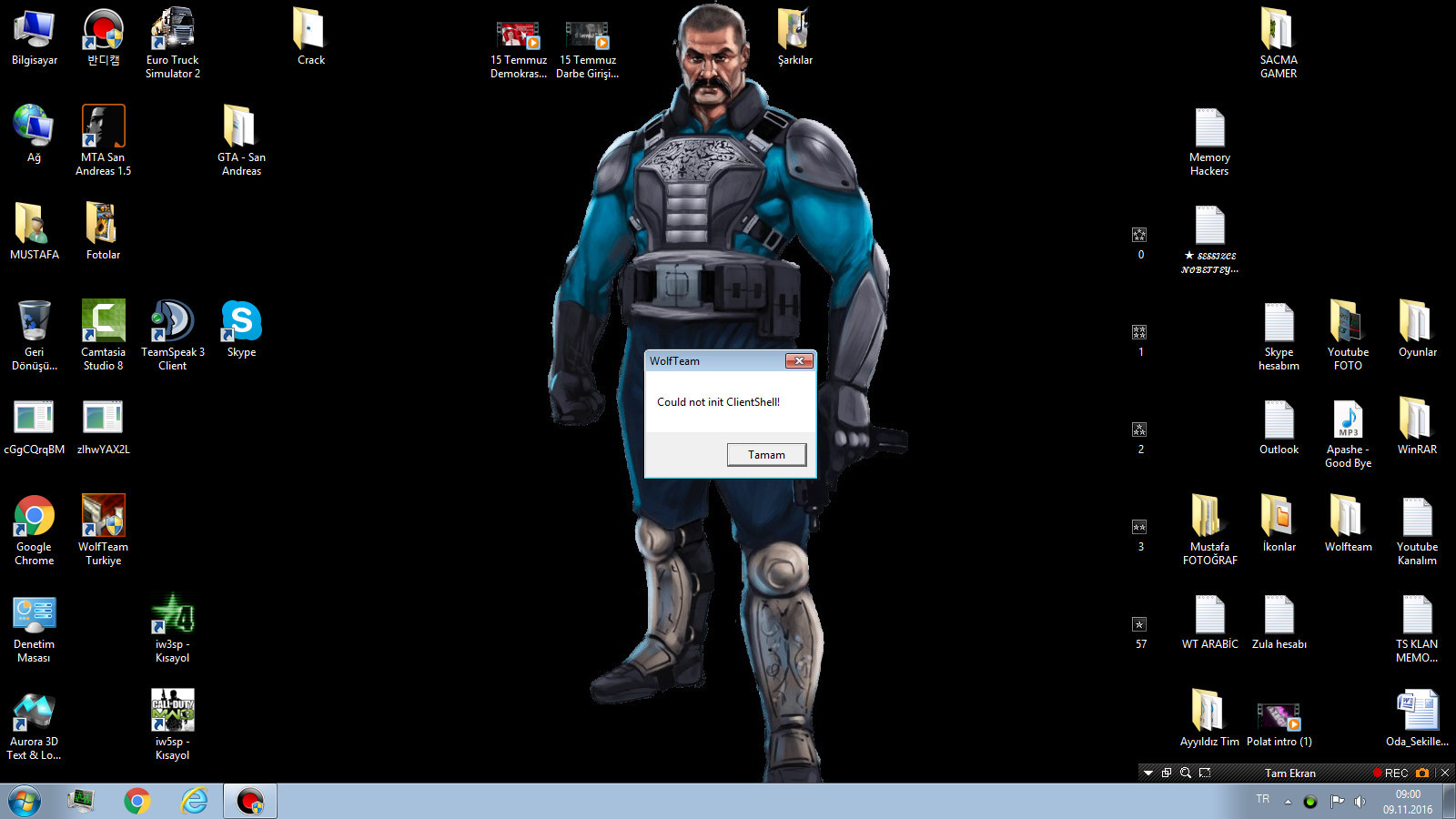
Task: Select the Zula hesabı text file
Action: (1279, 622)
